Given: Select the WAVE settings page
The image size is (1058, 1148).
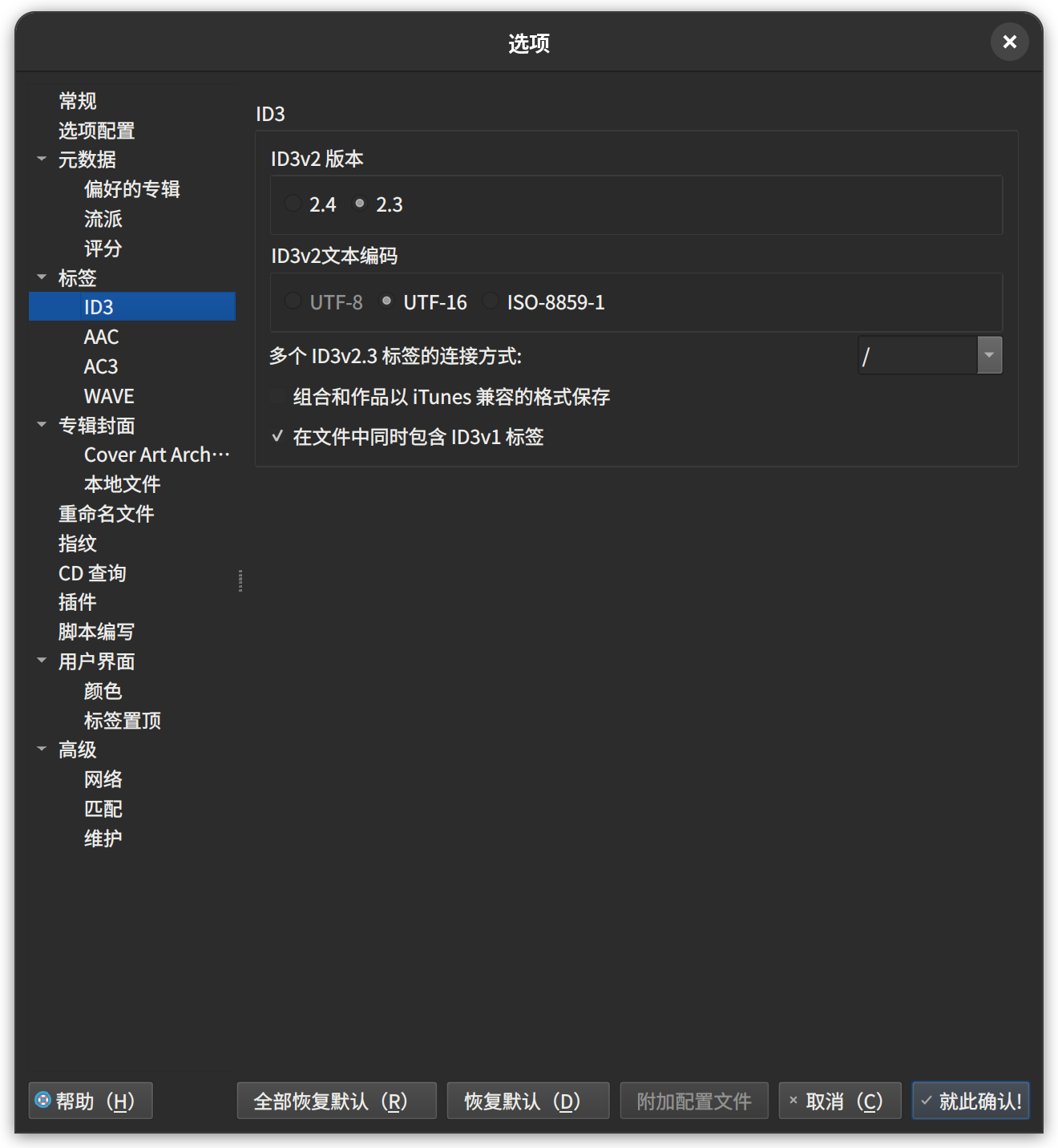Looking at the screenshot, I should coord(109,395).
